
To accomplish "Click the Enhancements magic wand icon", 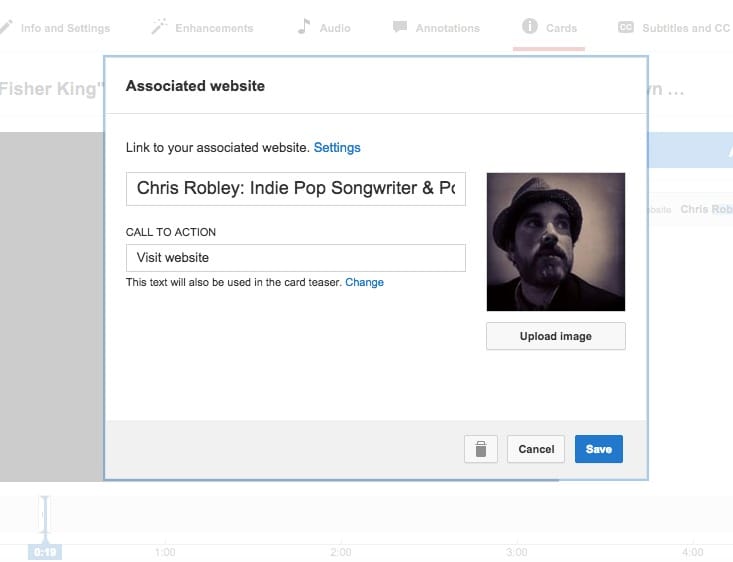I will pyautogui.click(x=159, y=27).
